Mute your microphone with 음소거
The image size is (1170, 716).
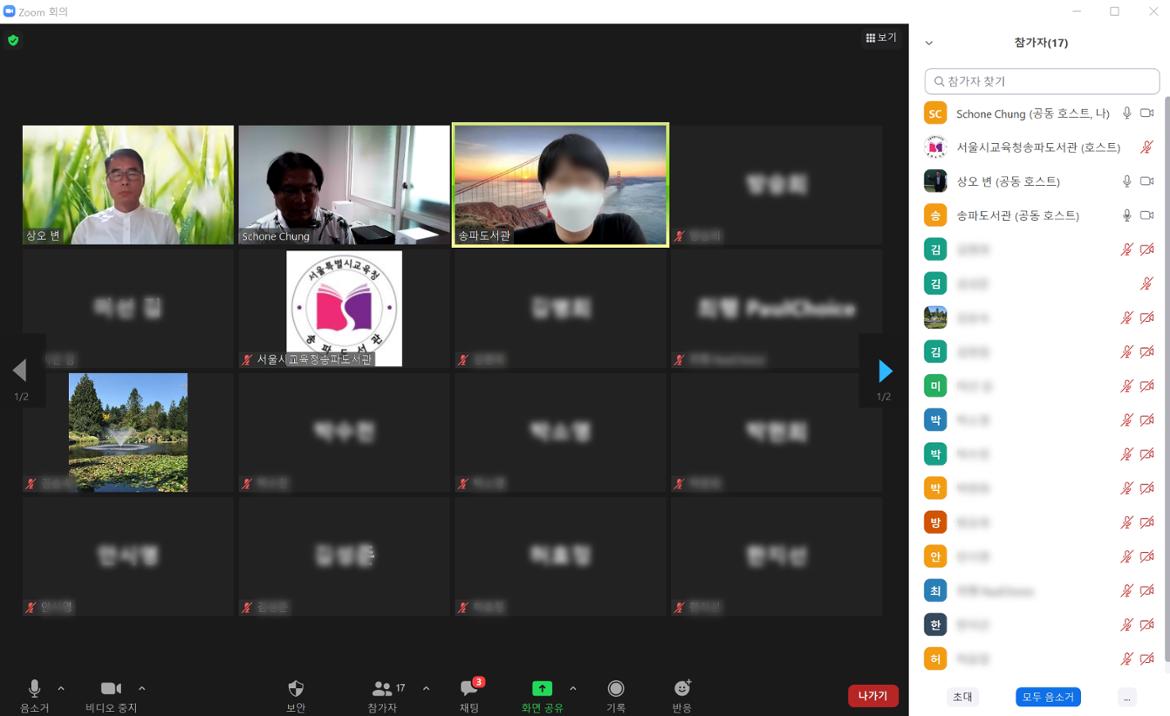[x=33, y=693]
